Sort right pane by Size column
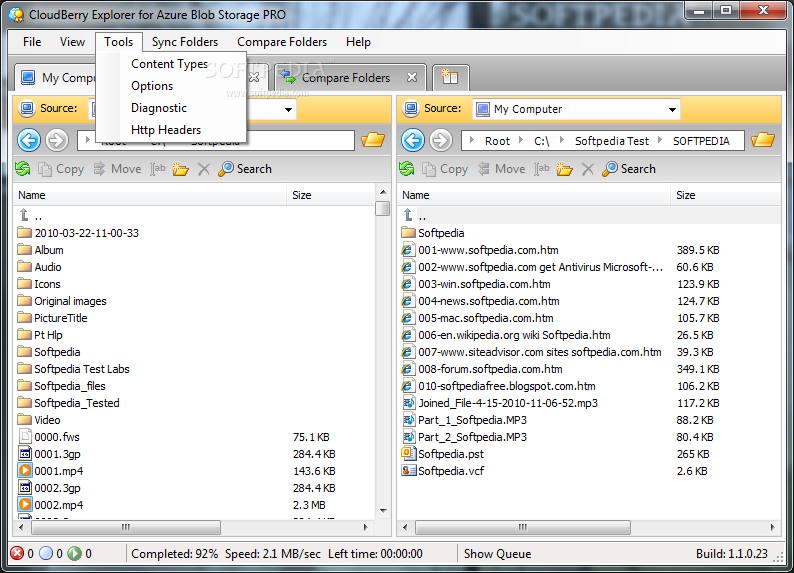The image size is (794, 573). point(726,195)
